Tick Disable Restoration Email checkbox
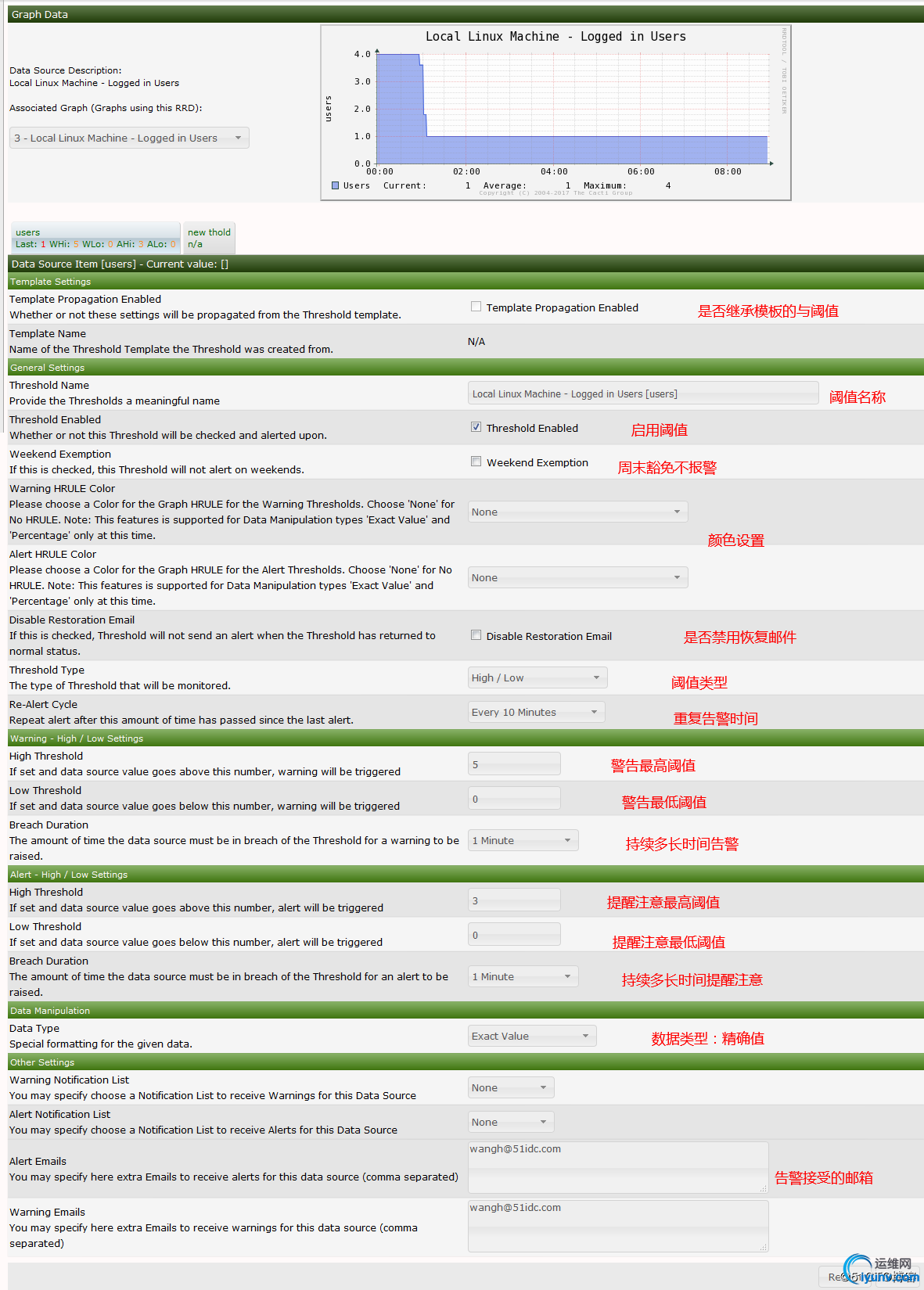This screenshot has height=1290, width=924. click(x=476, y=635)
